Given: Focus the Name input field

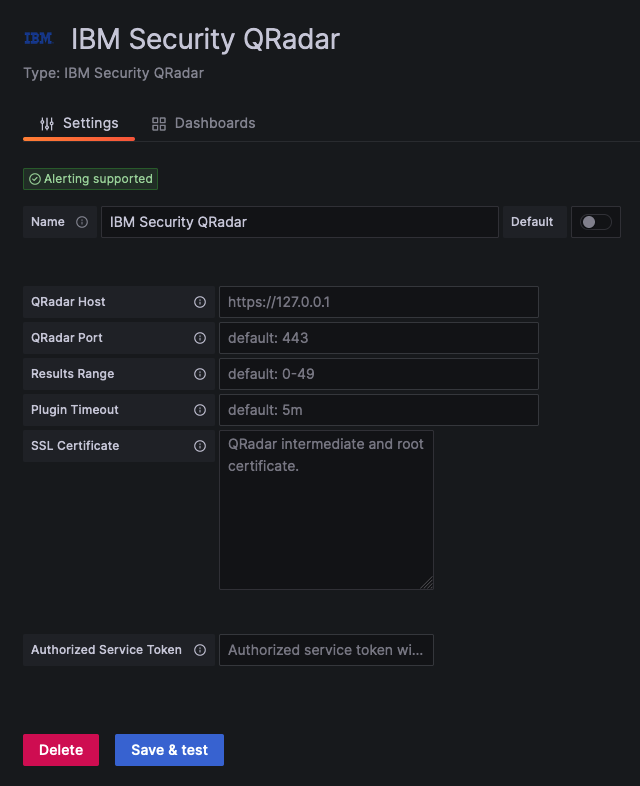Looking at the screenshot, I should point(300,222).
